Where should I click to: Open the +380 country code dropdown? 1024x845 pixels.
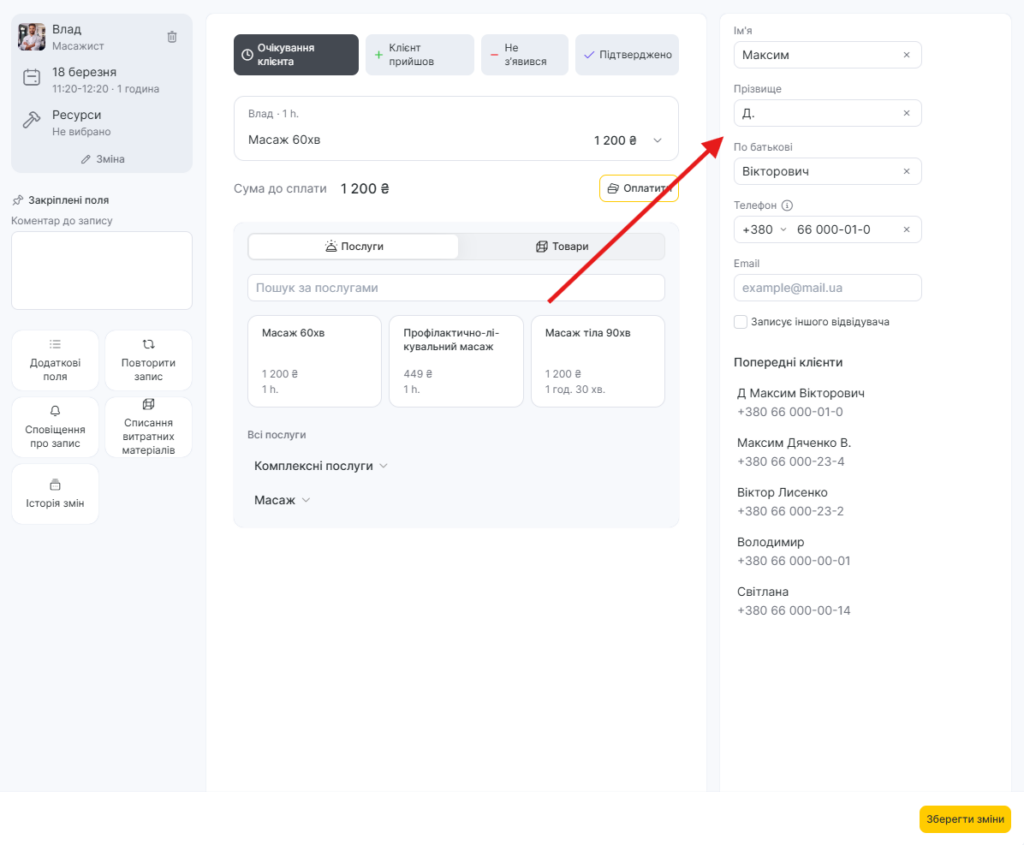pyautogui.click(x=764, y=229)
